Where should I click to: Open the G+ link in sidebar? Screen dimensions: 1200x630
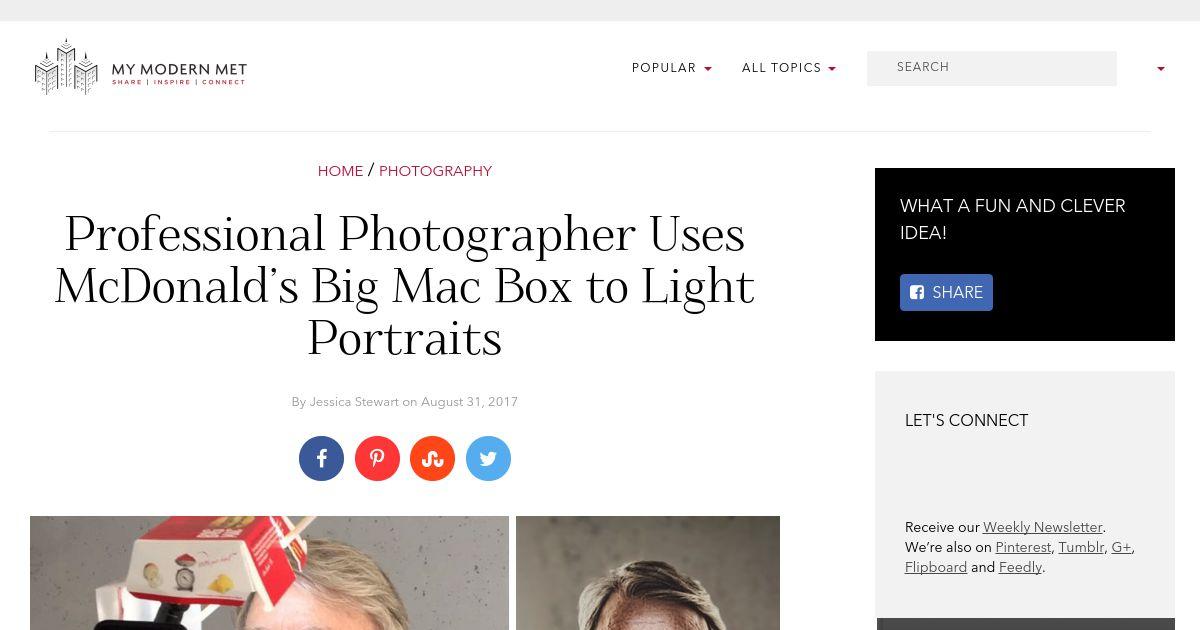click(1121, 547)
